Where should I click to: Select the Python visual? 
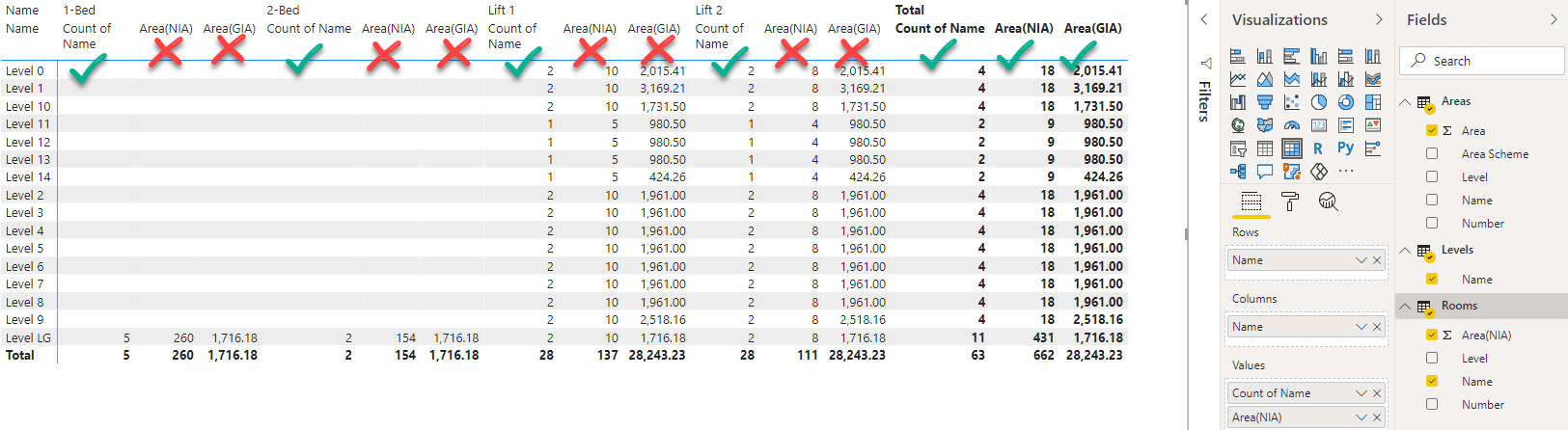(1346, 148)
